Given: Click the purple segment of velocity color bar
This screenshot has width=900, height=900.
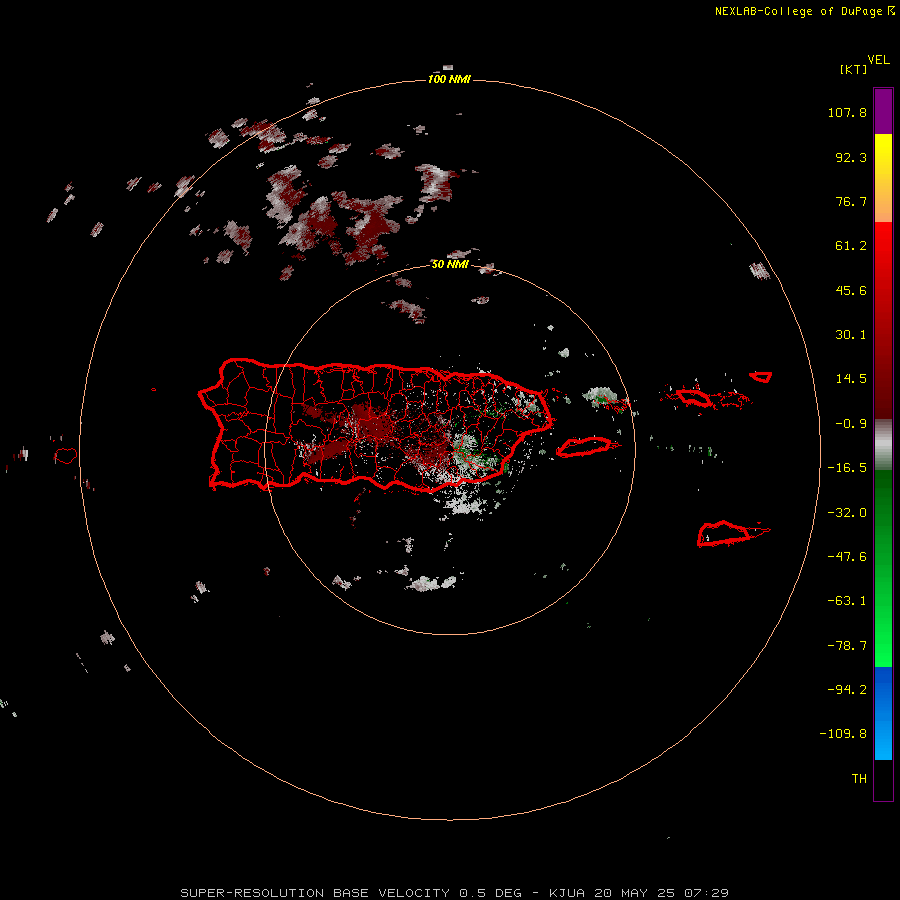Looking at the screenshot, I should [883, 111].
